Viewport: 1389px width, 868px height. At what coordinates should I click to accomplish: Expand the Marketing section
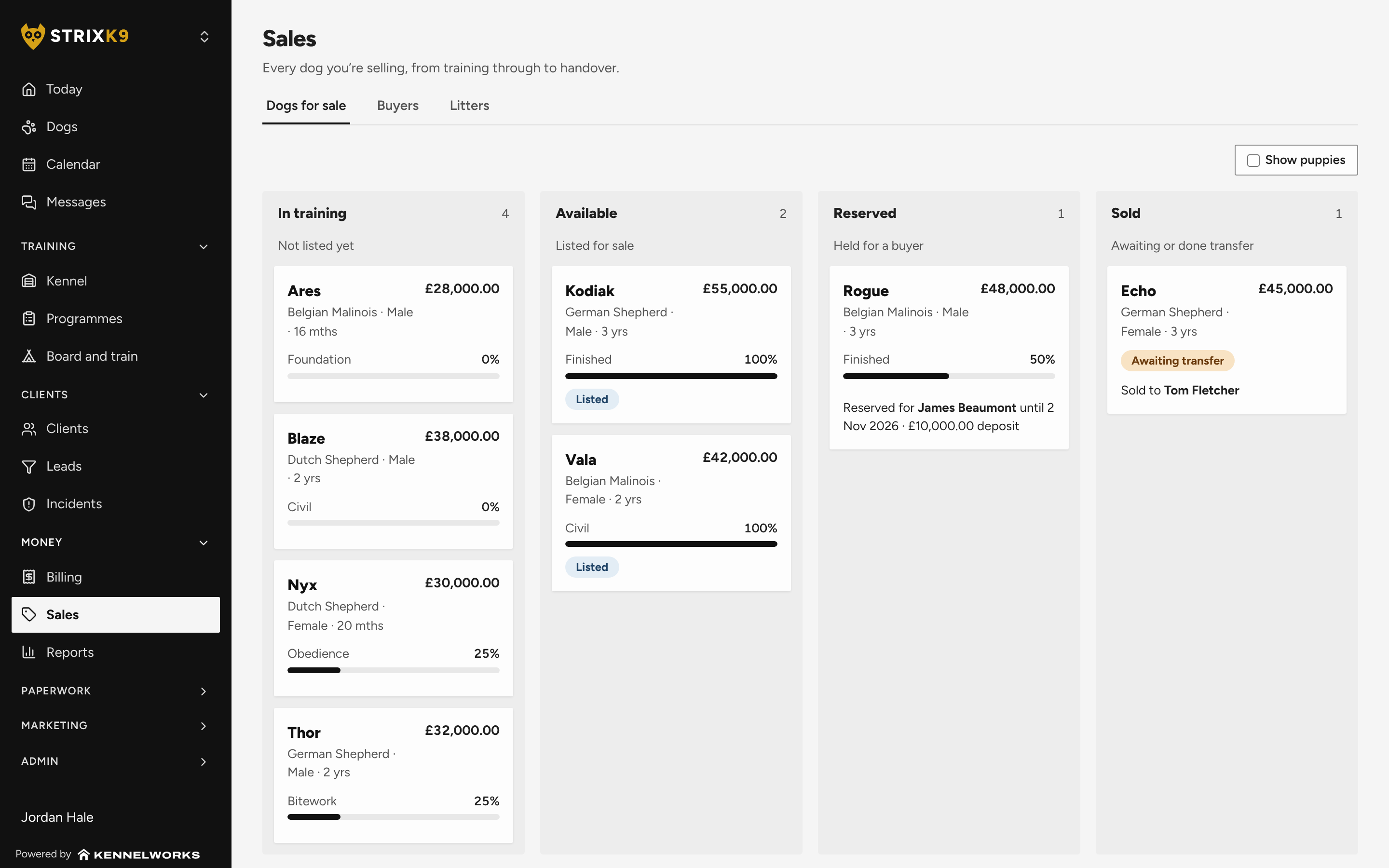tap(203, 726)
